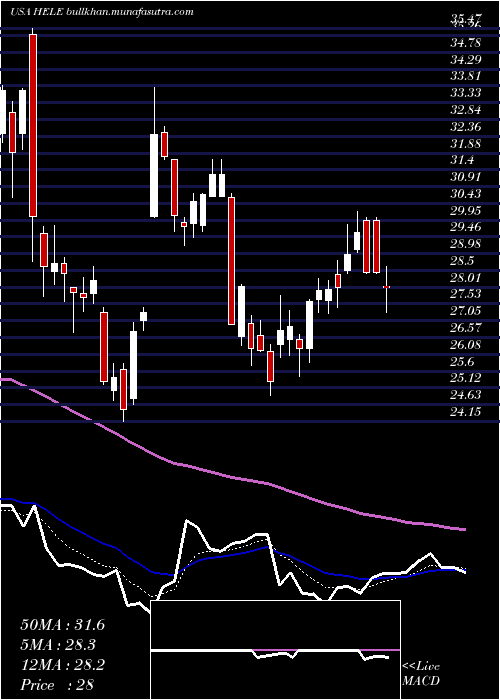Pick the 31.88 price label

(x=466, y=143)
